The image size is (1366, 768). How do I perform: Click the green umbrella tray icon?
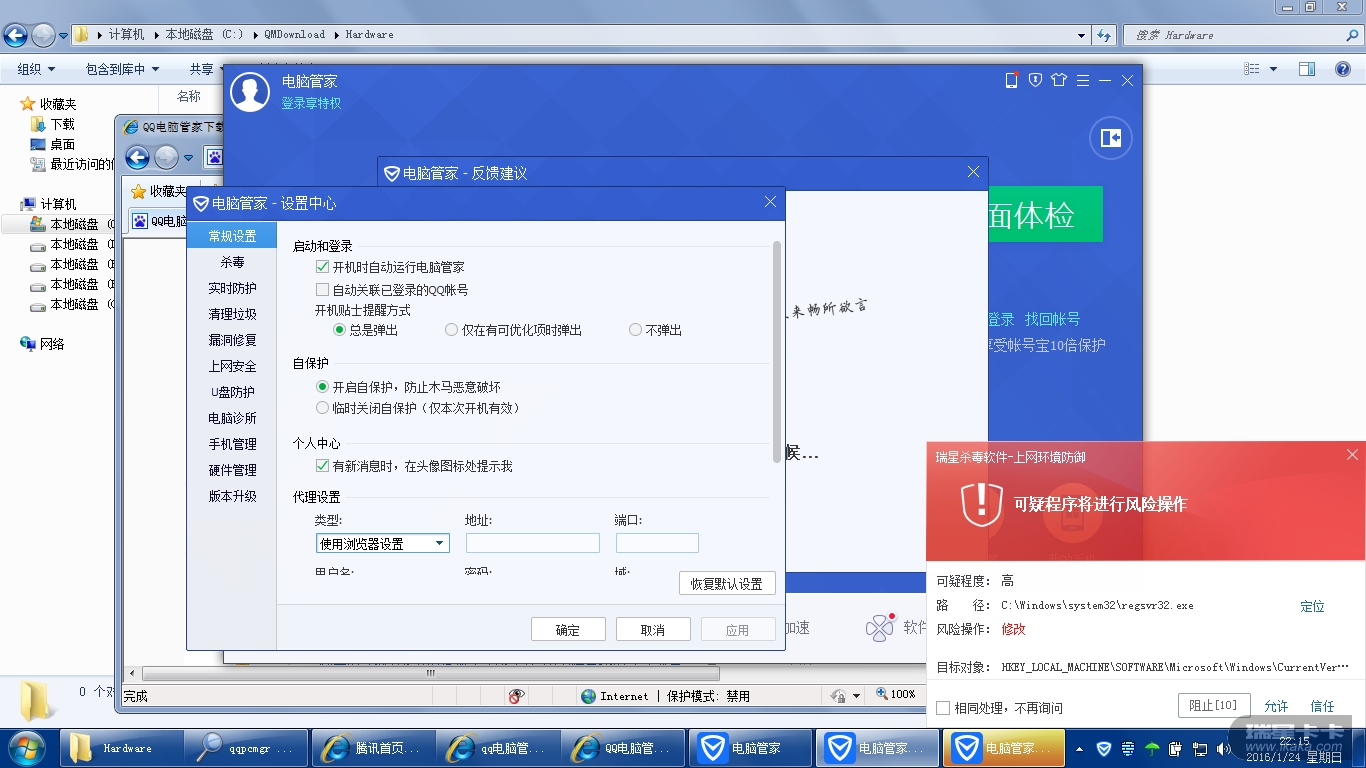coord(1152,748)
